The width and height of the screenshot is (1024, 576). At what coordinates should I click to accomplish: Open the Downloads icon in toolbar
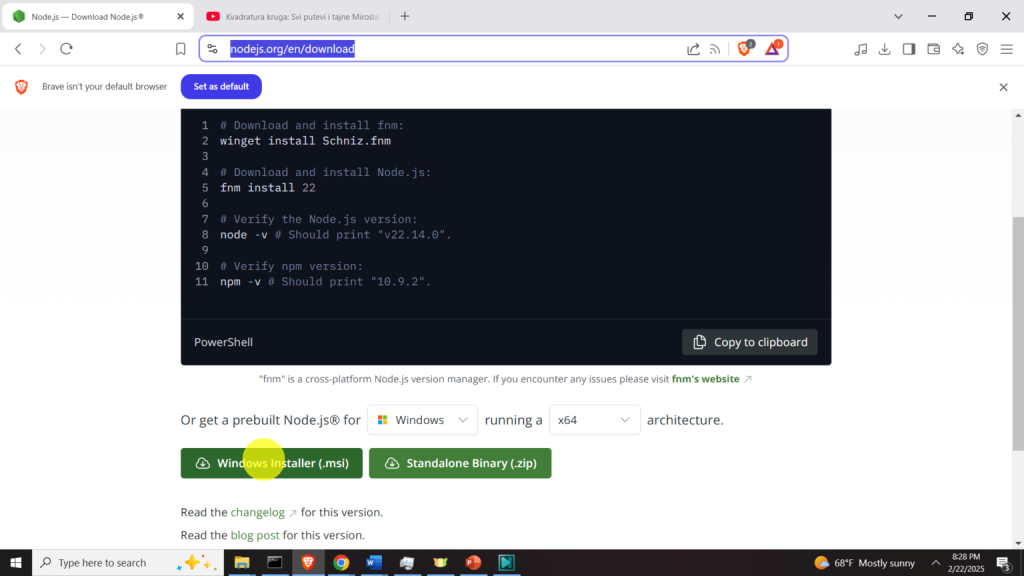(x=884, y=49)
